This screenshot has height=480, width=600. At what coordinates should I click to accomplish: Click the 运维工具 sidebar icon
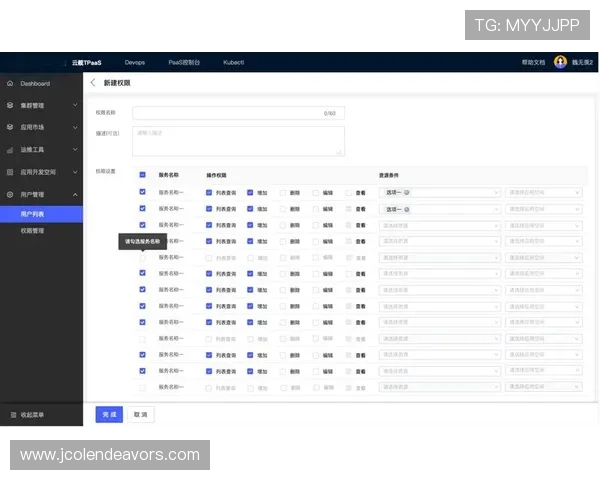coord(10,149)
